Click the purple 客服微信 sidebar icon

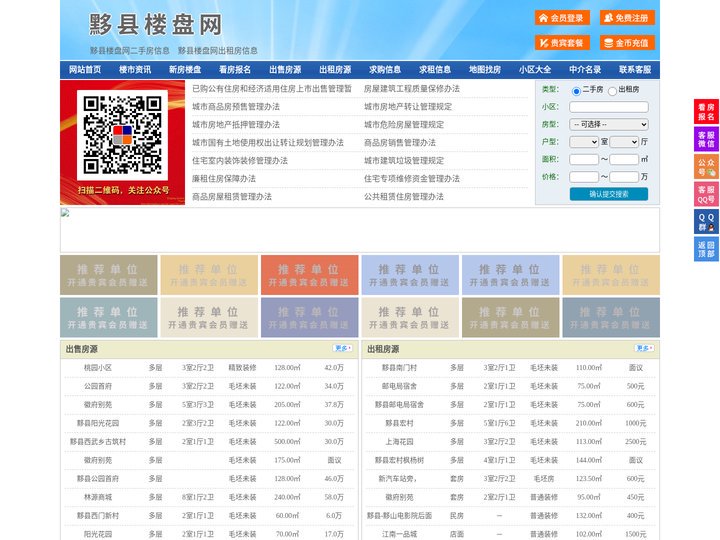706,139
